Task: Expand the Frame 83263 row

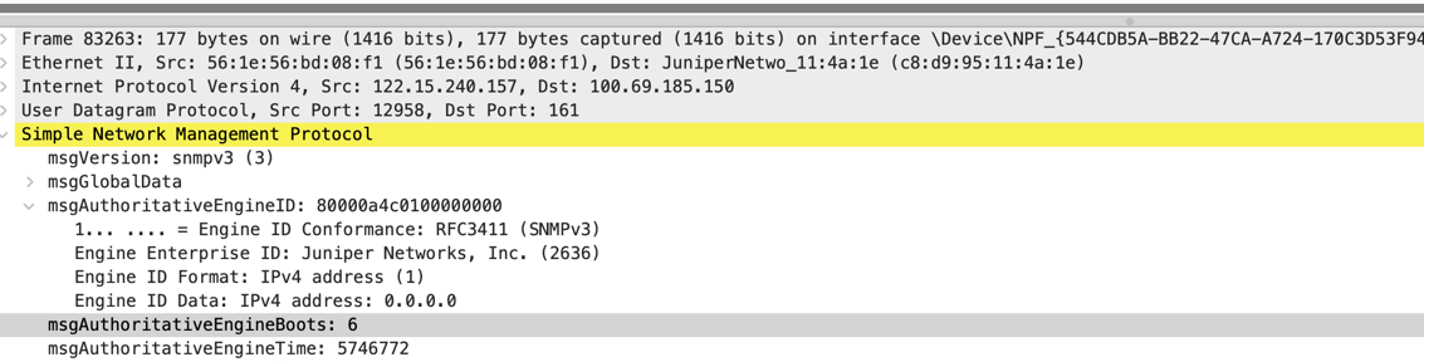Action: click(5, 39)
